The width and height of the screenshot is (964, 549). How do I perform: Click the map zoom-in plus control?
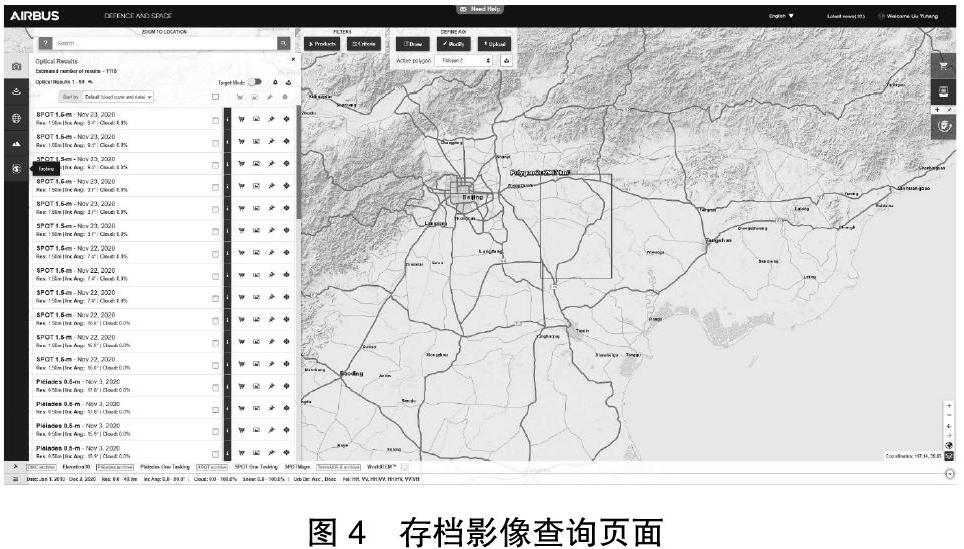[949, 406]
